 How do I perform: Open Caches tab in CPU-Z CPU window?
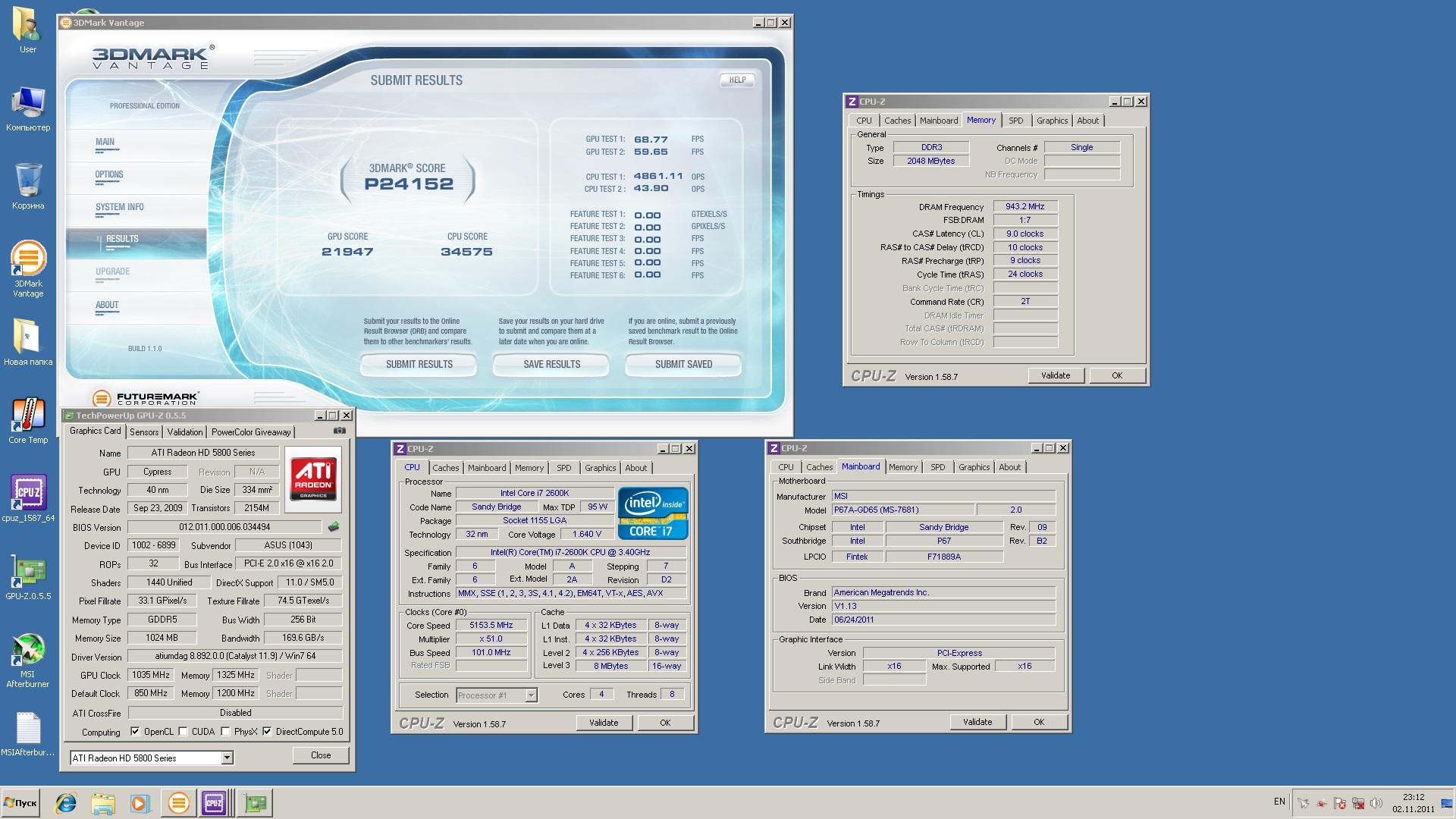[x=445, y=468]
